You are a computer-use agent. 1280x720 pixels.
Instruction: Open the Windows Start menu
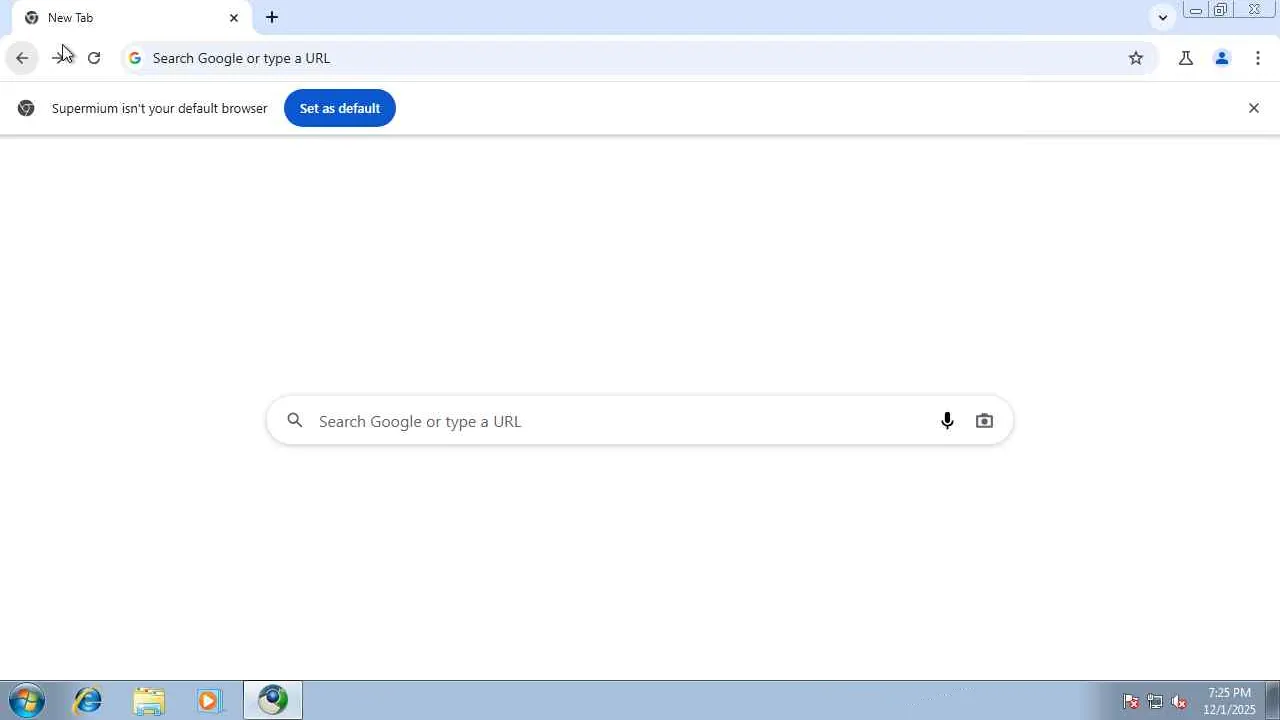[27, 700]
